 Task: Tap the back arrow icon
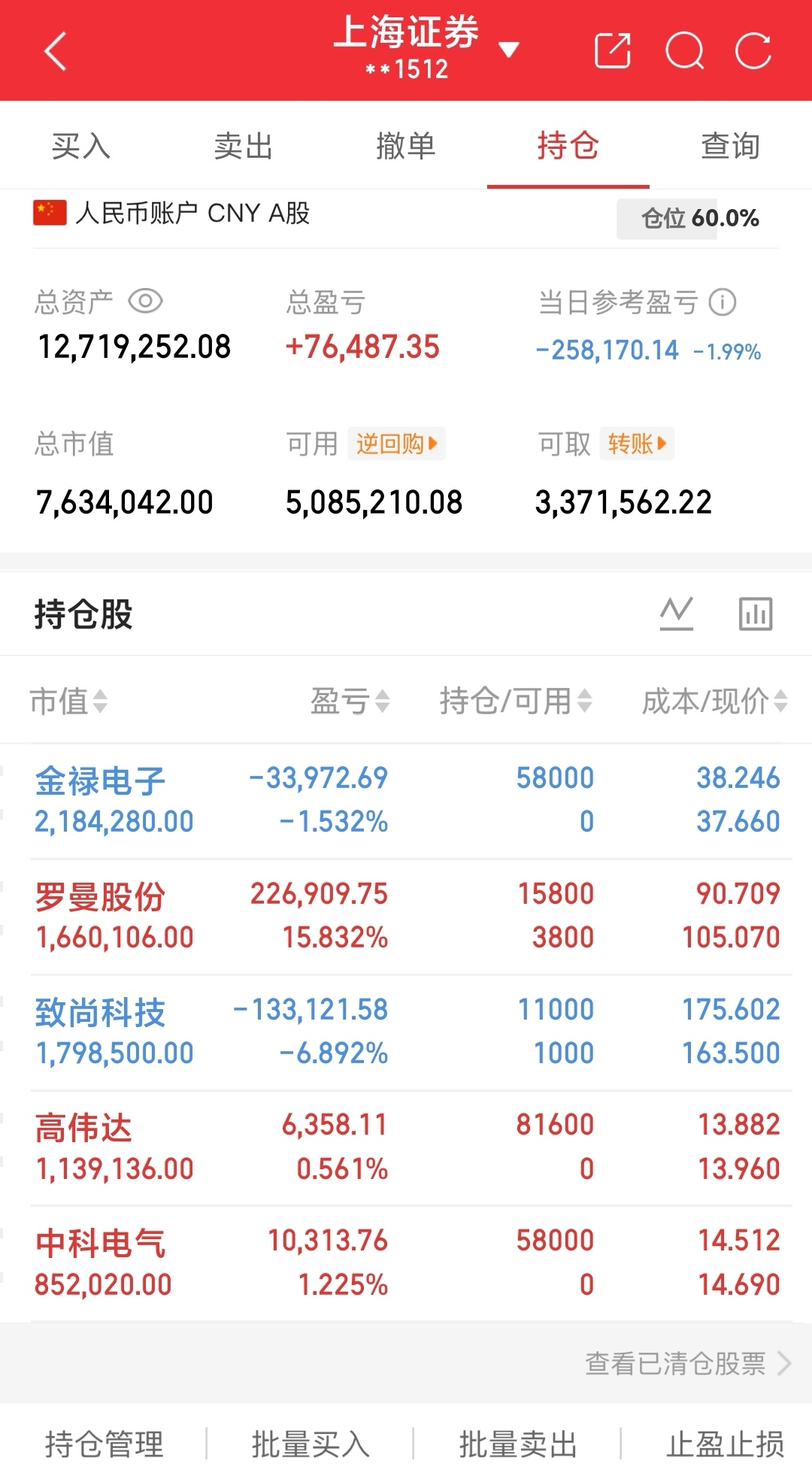pos(56,51)
